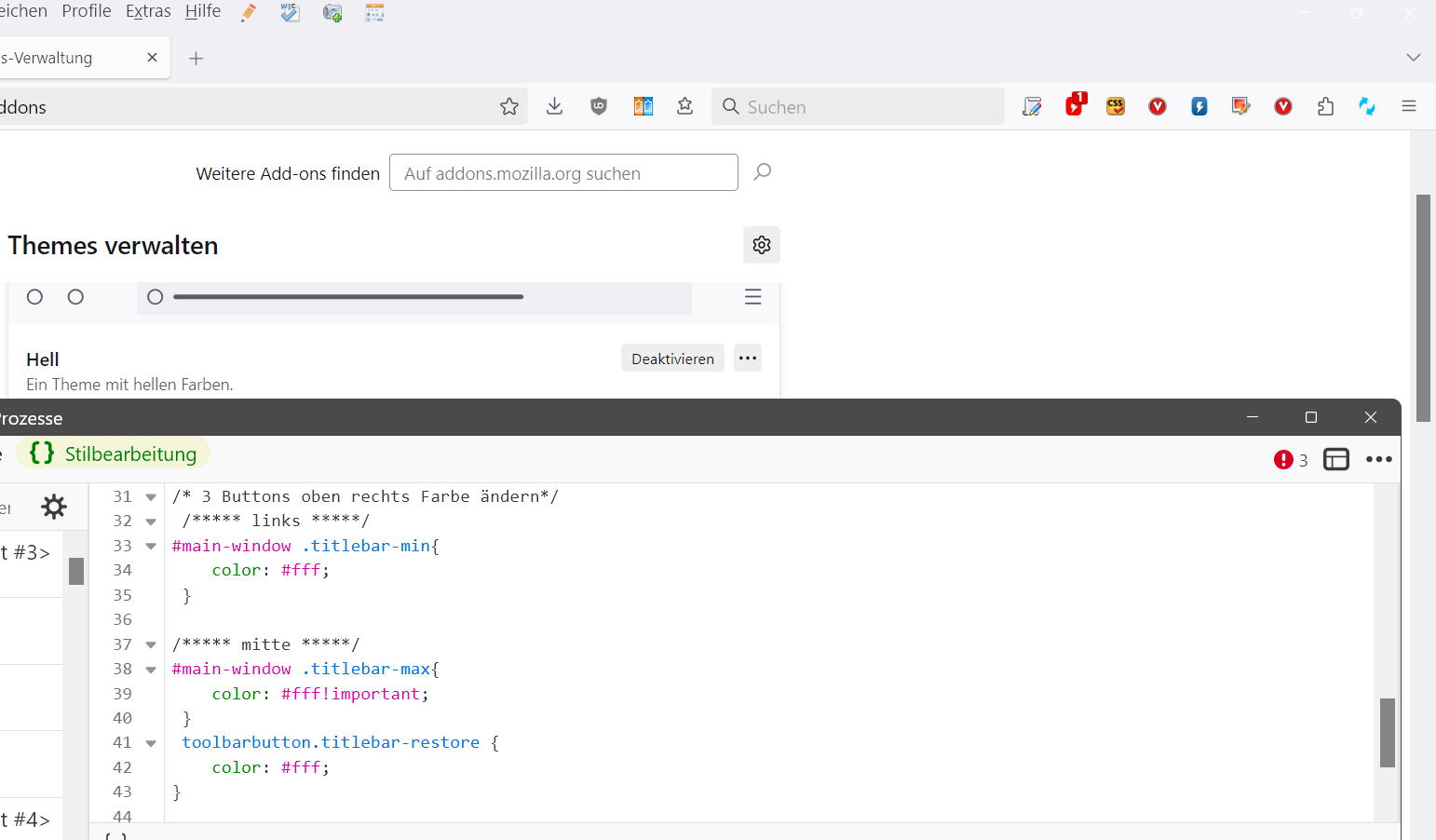Click the themes gear settings icon
The width and height of the screenshot is (1436, 840).
(x=762, y=245)
